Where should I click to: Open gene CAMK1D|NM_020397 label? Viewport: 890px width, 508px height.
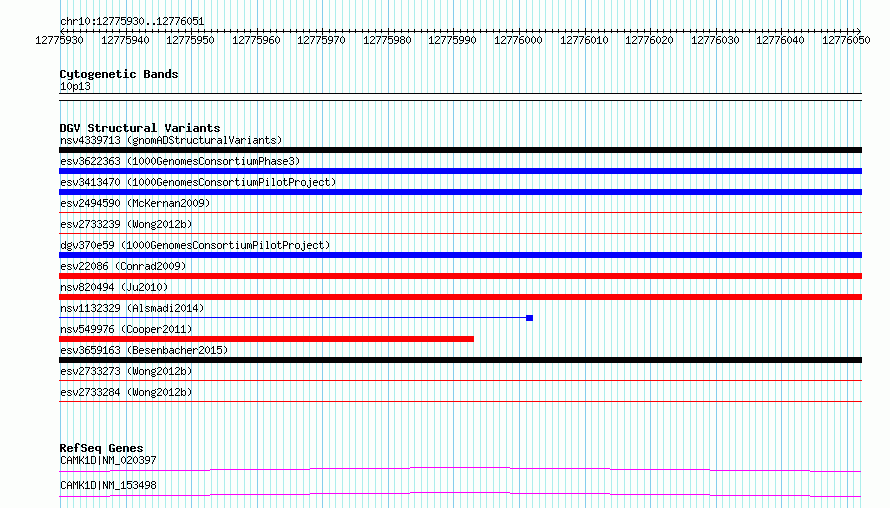click(x=108, y=460)
